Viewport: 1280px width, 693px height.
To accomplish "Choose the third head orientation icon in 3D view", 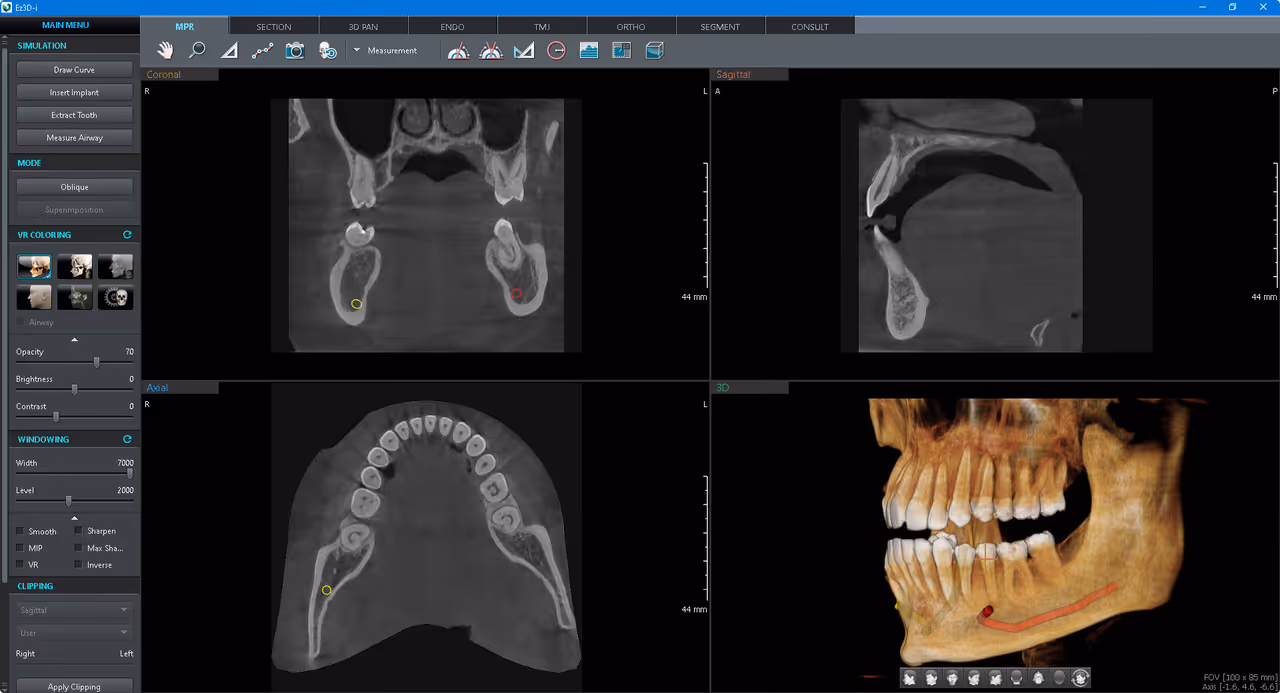I will coord(952,678).
